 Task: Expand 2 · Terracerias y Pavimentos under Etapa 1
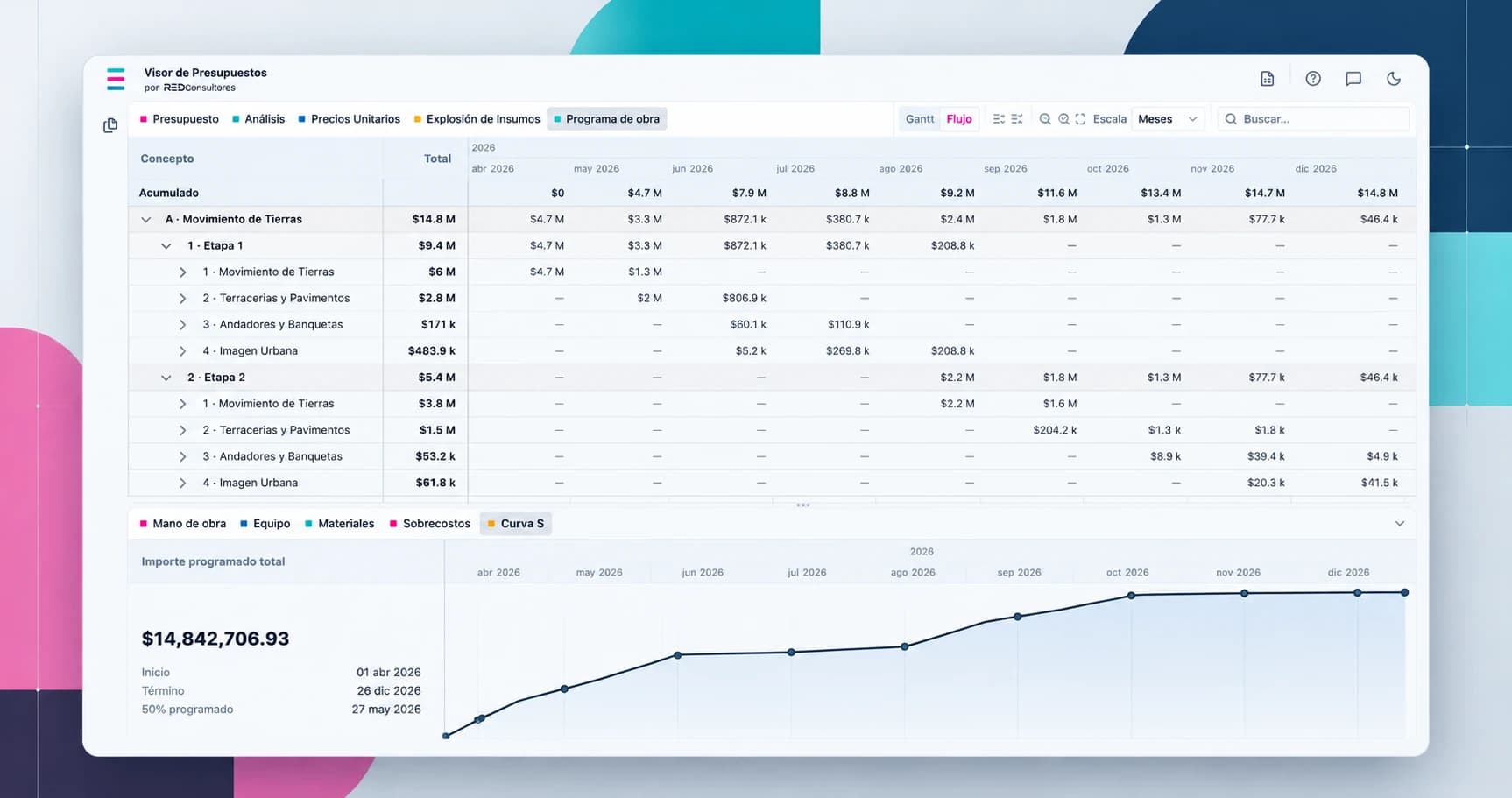coord(182,299)
